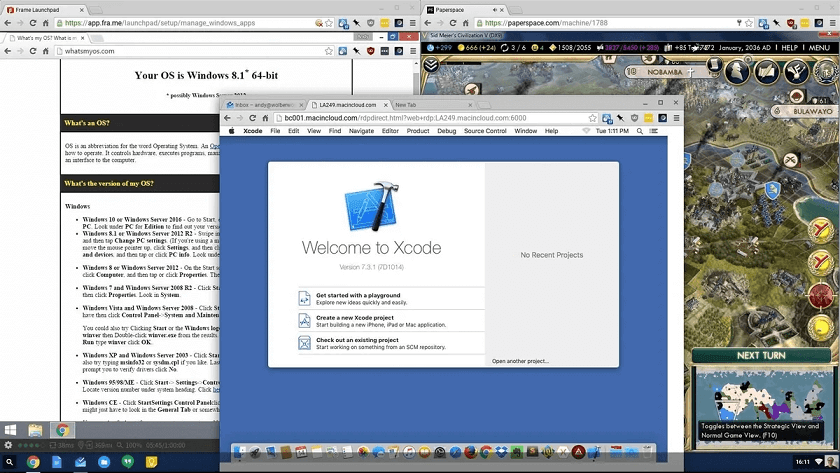Select Create a new Xcode project
The width and height of the screenshot is (840, 473).
(x=366, y=319)
